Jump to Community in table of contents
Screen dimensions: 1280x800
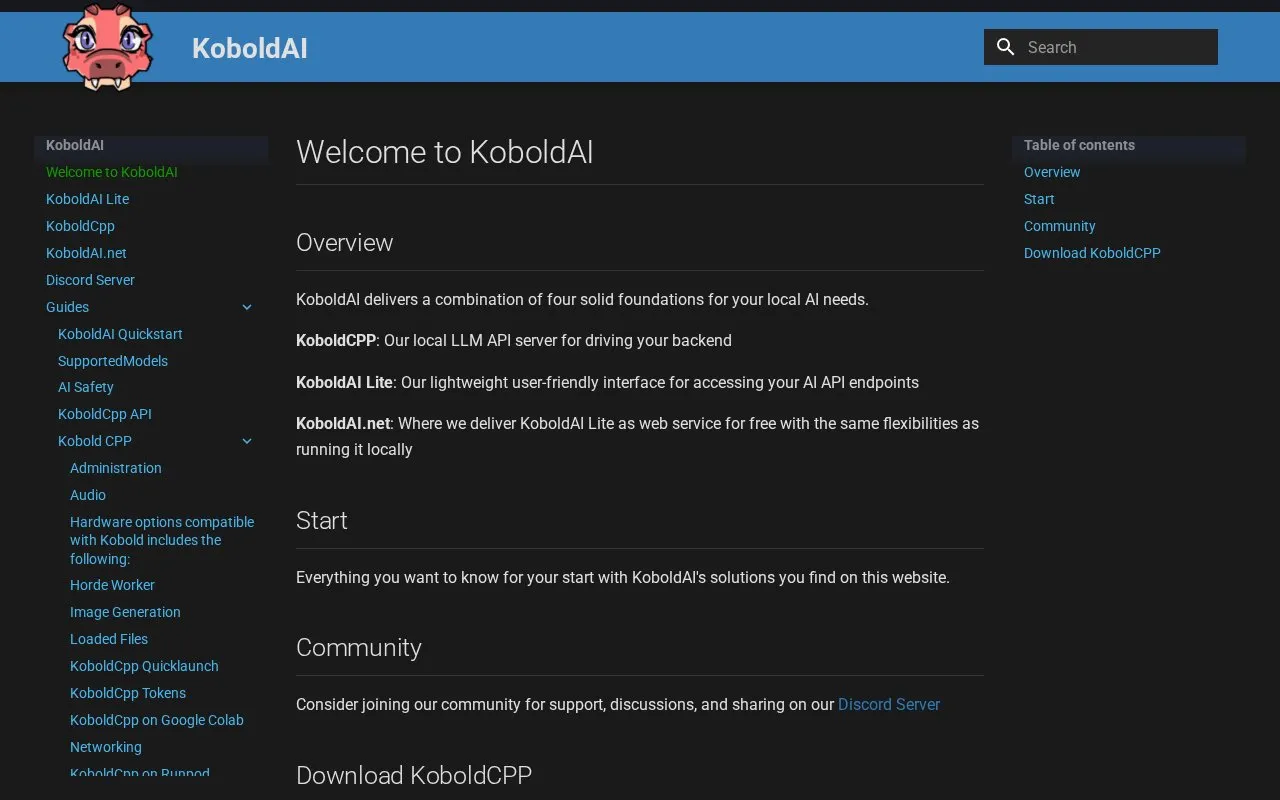click(x=1060, y=226)
